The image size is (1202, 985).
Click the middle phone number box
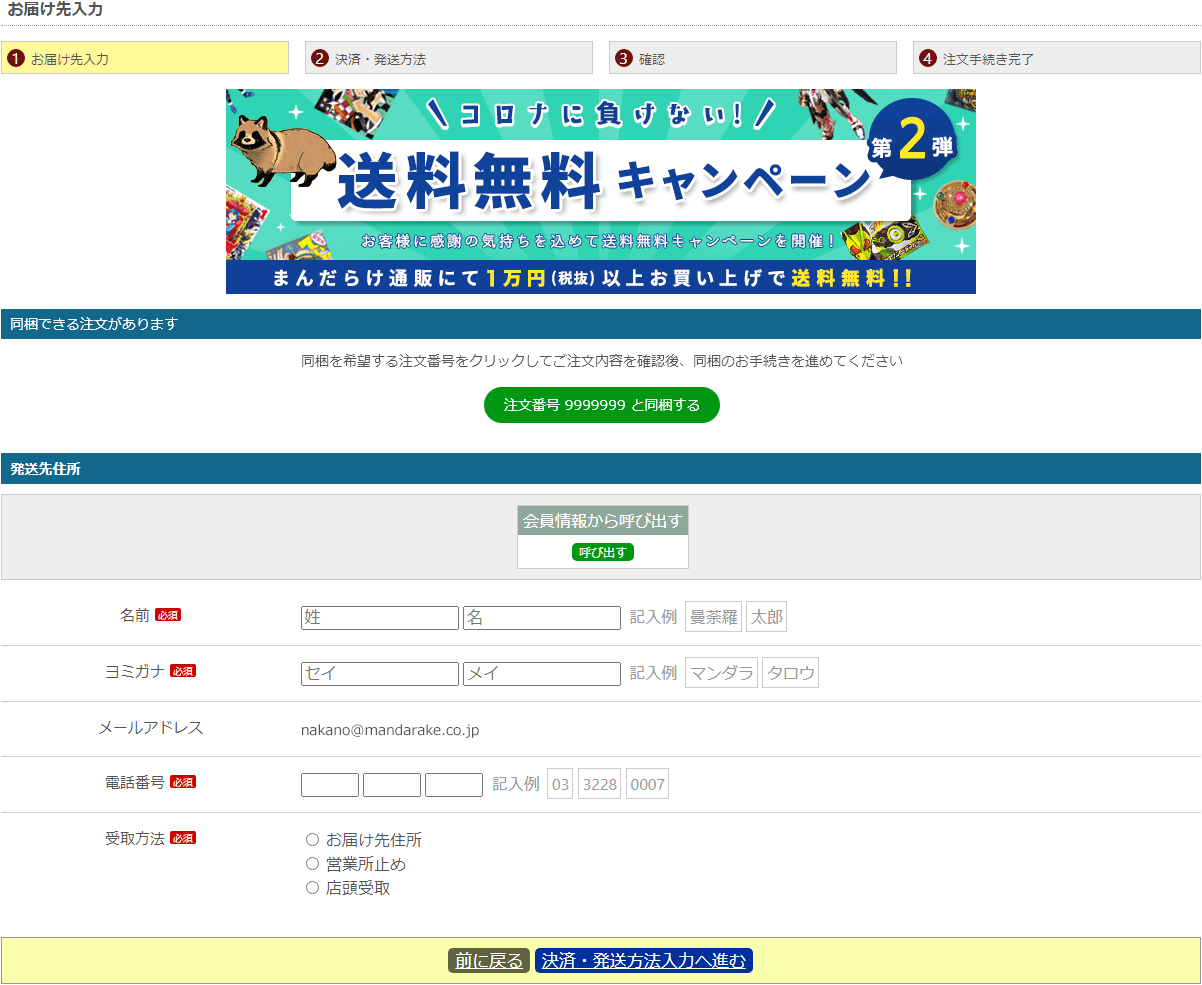pyautogui.click(x=391, y=785)
